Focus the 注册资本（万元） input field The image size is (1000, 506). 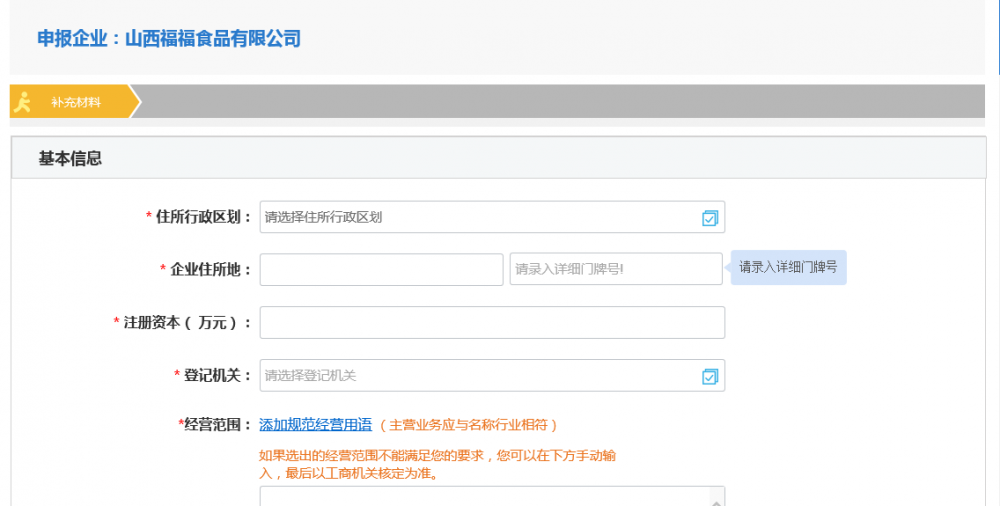pos(492,323)
